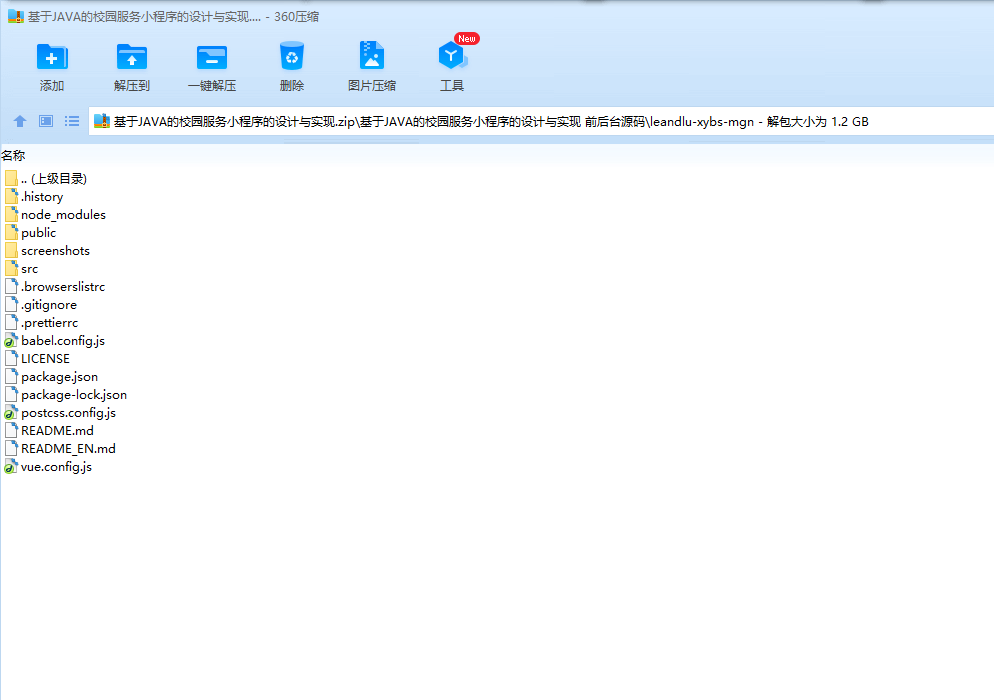The width and height of the screenshot is (994, 700).
Task: Click the 添加 (Add) toolbar icon
Action: (52, 57)
